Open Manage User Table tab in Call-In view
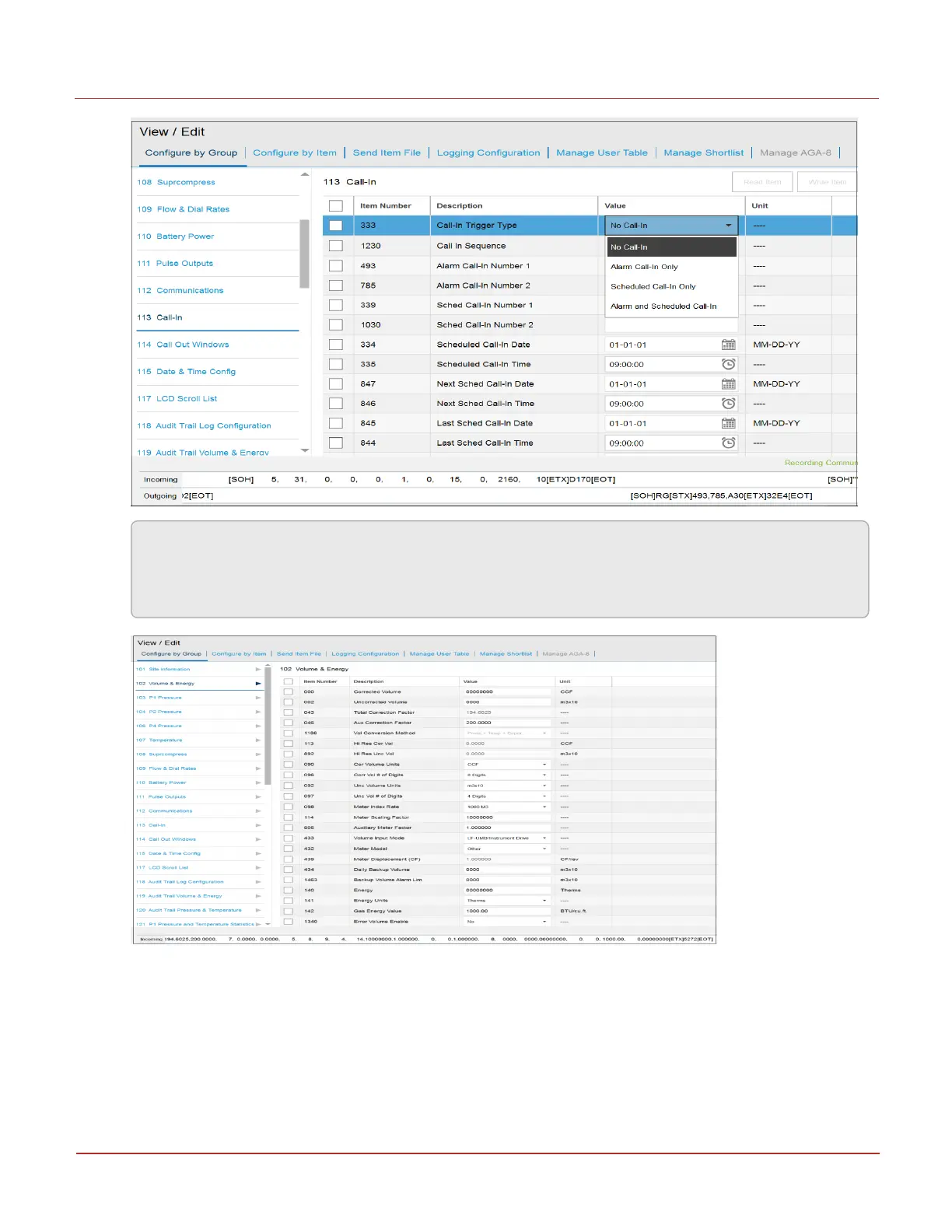Image resolution: width=952 pixels, height=1232 pixels. coord(602,153)
